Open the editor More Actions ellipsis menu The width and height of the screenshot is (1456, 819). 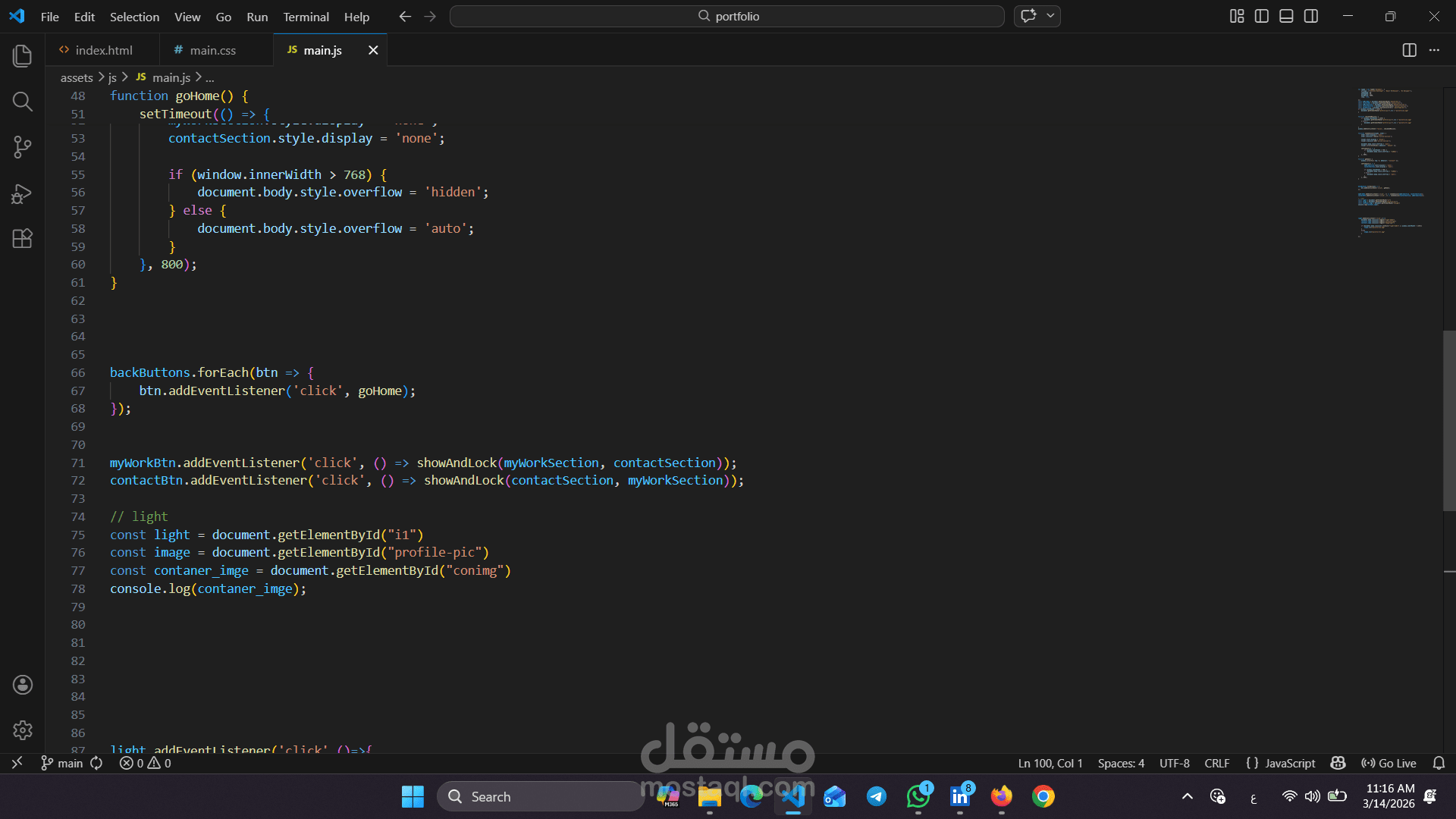tap(1434, 50)
